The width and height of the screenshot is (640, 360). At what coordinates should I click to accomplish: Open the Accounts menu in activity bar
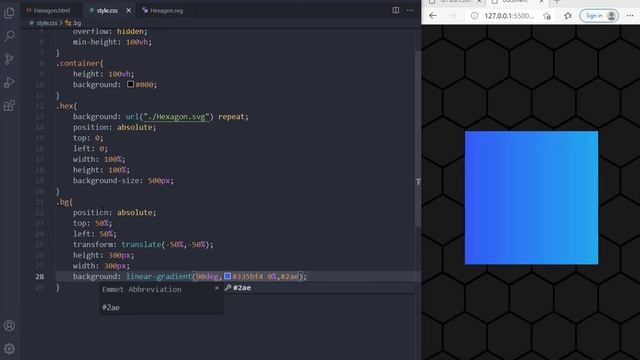click(x=9, y=326)
